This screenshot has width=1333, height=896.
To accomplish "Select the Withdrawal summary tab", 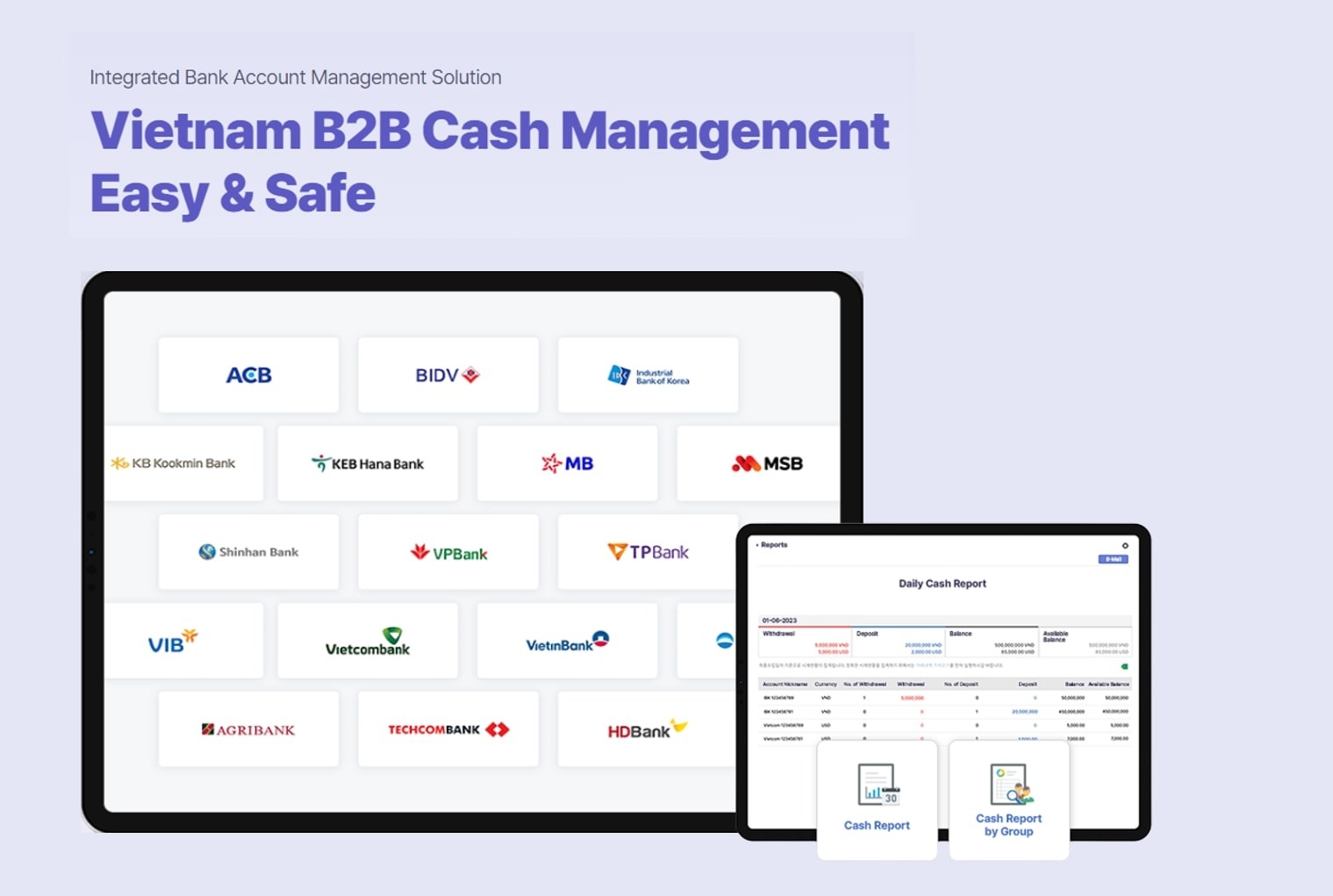I will pos(806,642).
